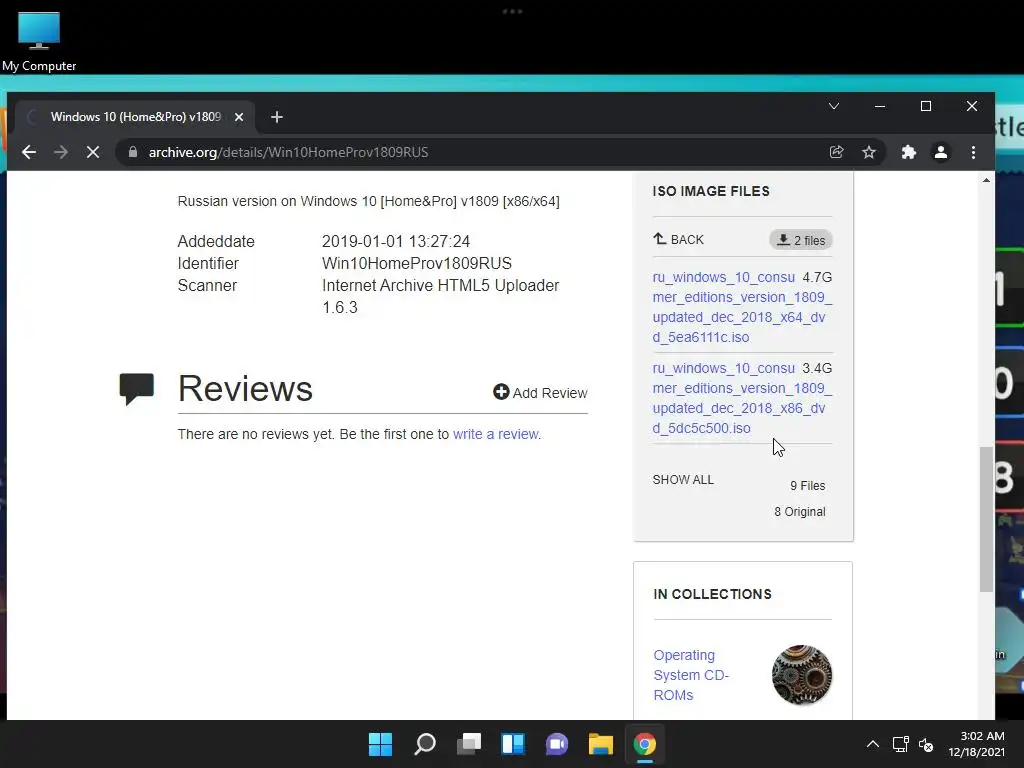Click BACK in ISO image files
This screenshot has height=768, width=1024.
[x=679, y=240]
